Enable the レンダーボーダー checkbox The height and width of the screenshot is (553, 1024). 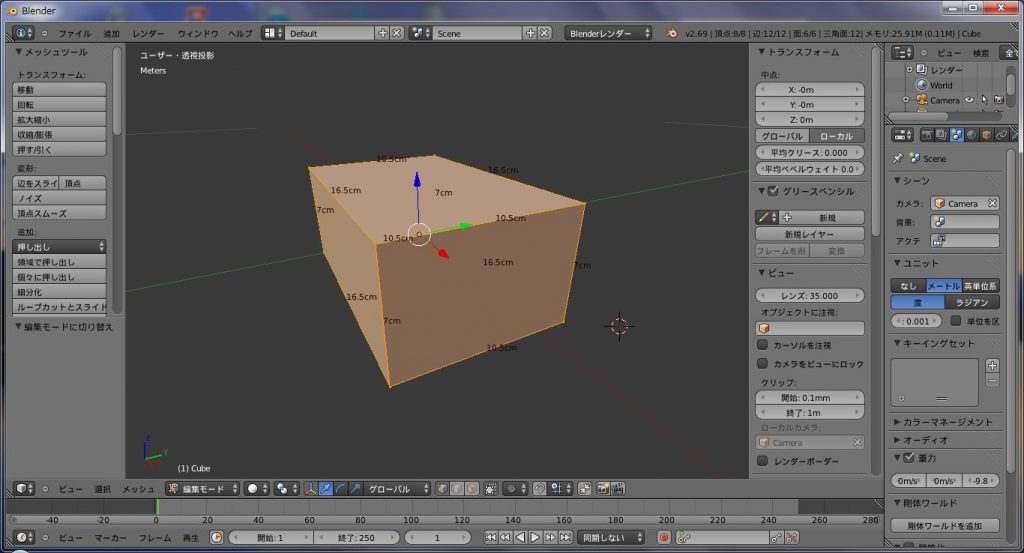click(x=762, y=460)
